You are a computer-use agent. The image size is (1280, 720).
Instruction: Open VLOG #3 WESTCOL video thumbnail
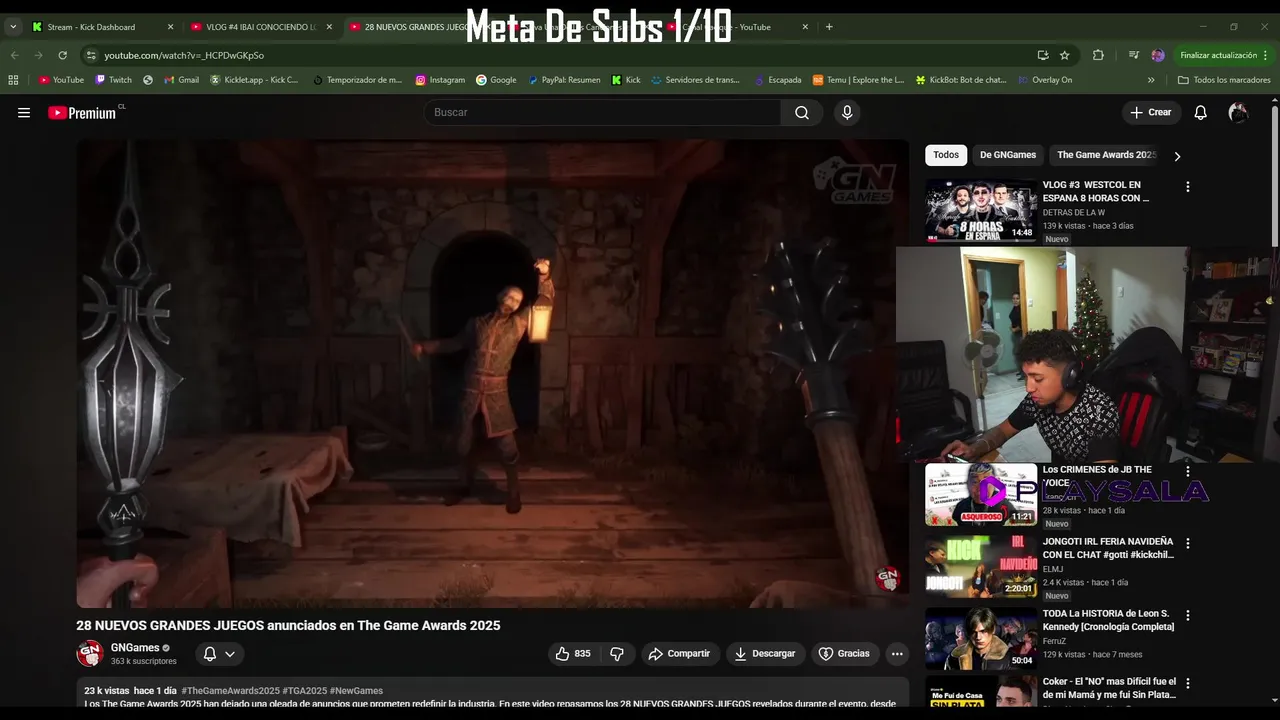pyautogui.click(x=981, y=211)
